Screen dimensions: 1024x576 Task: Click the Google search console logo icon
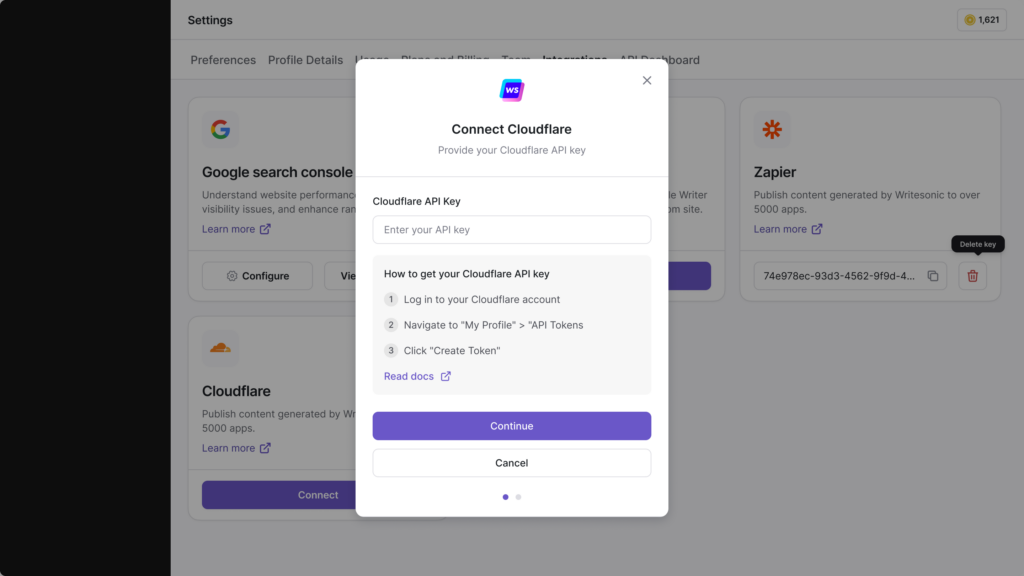[x=220, y=129]
